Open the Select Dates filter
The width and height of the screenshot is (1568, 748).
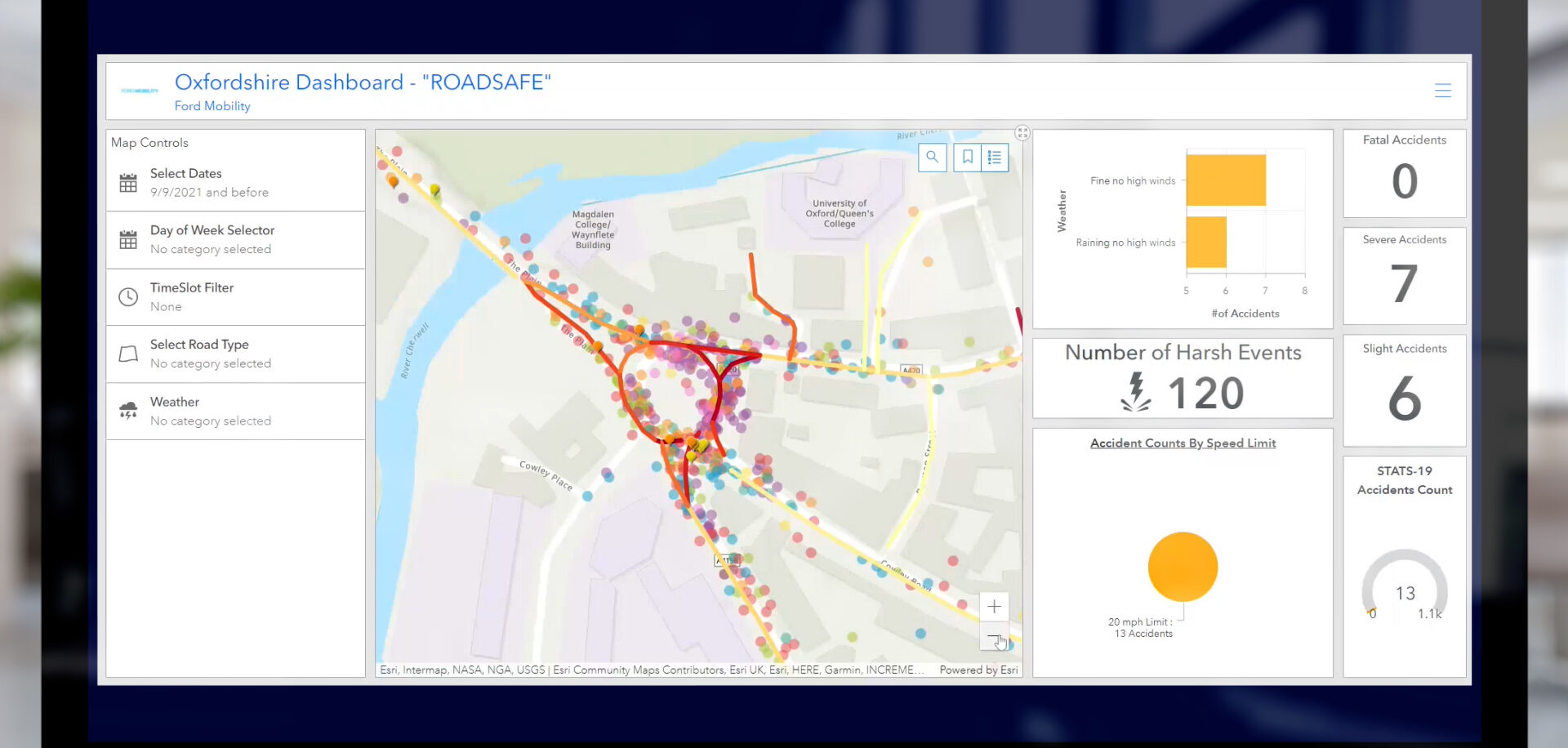click(x=235, y=183)
